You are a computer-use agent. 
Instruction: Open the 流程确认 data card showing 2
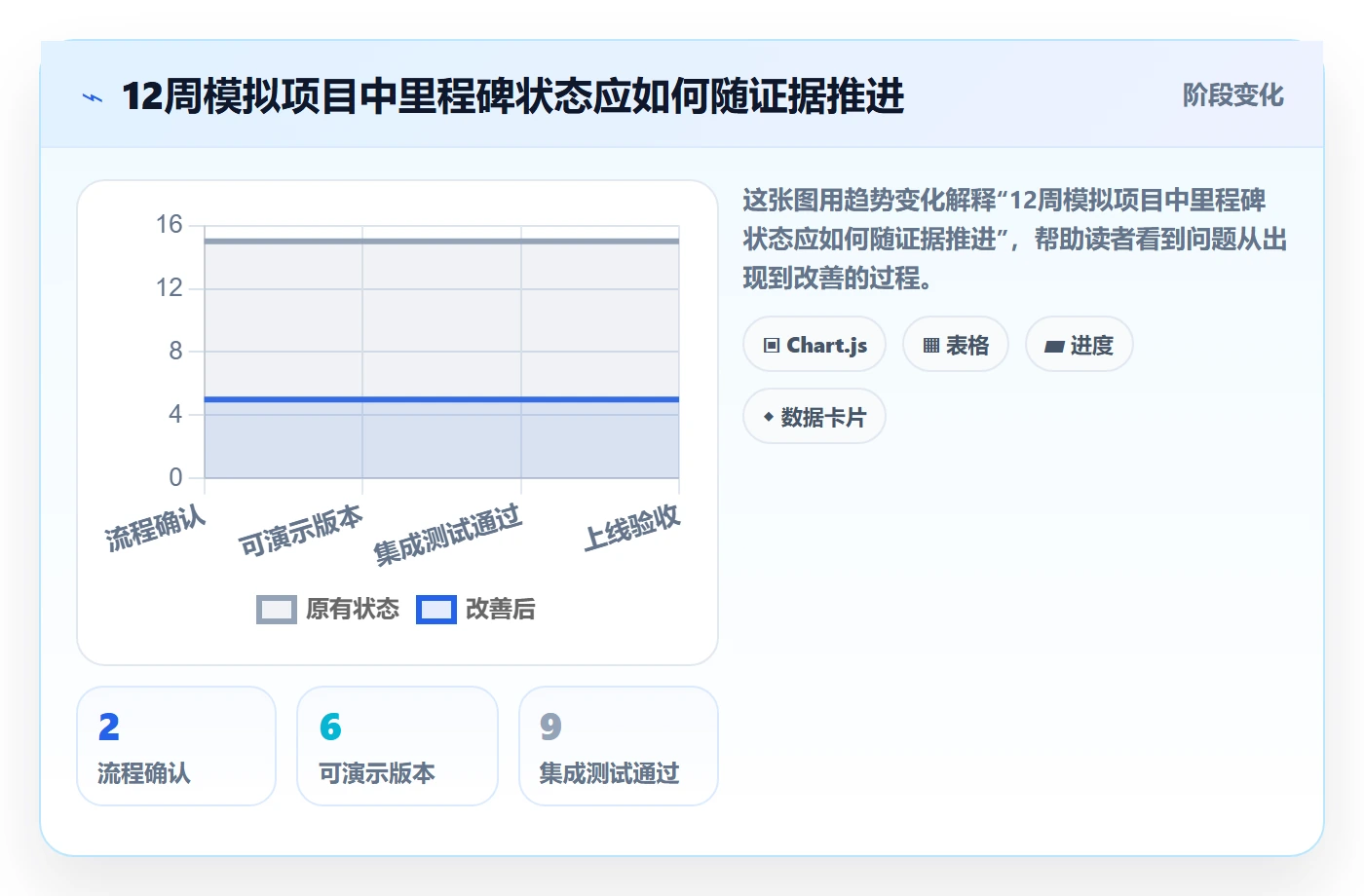(176, 746)
